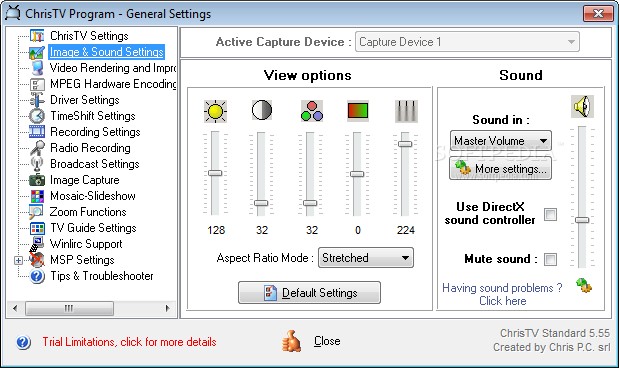Click the sound volume slider thumb
Viewport: 619px width, 368px height.
582,220
